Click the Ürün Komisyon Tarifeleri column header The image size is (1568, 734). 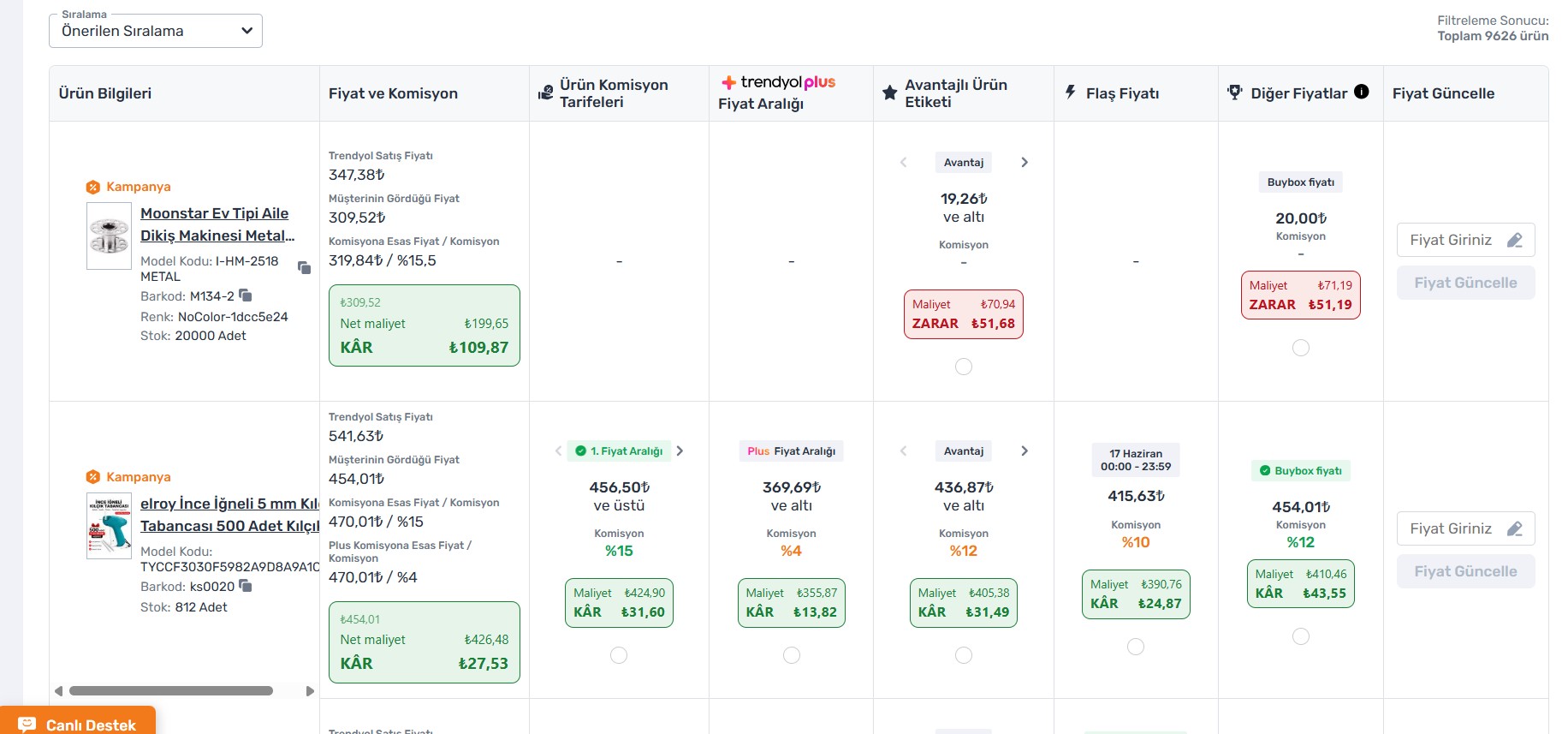pyautogui.click(x=614, y=93)
